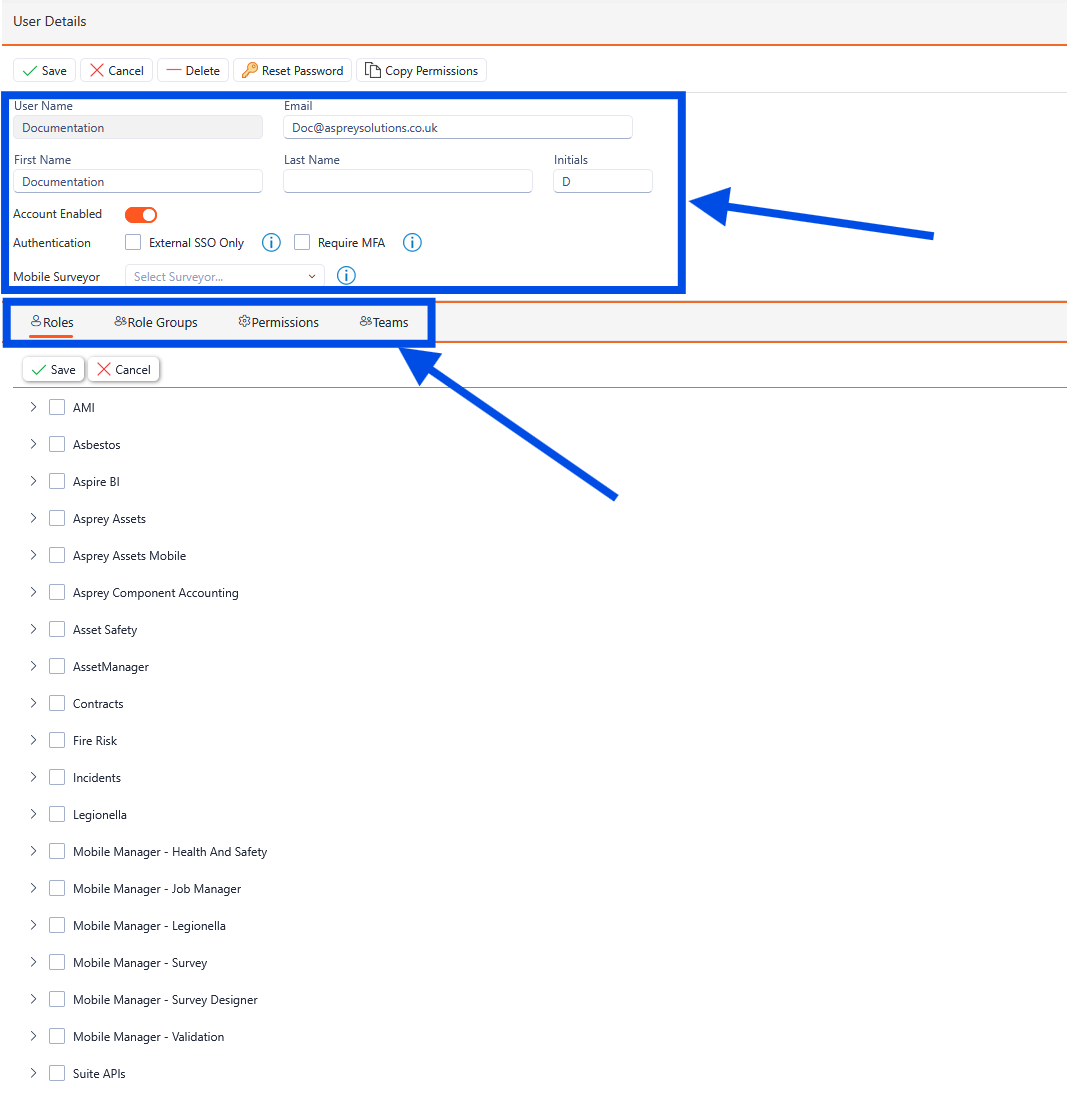This screenshot has width=1067, height=1115.
Task: Expand the Fire Risk role node
Action: (x=33, y=740)
